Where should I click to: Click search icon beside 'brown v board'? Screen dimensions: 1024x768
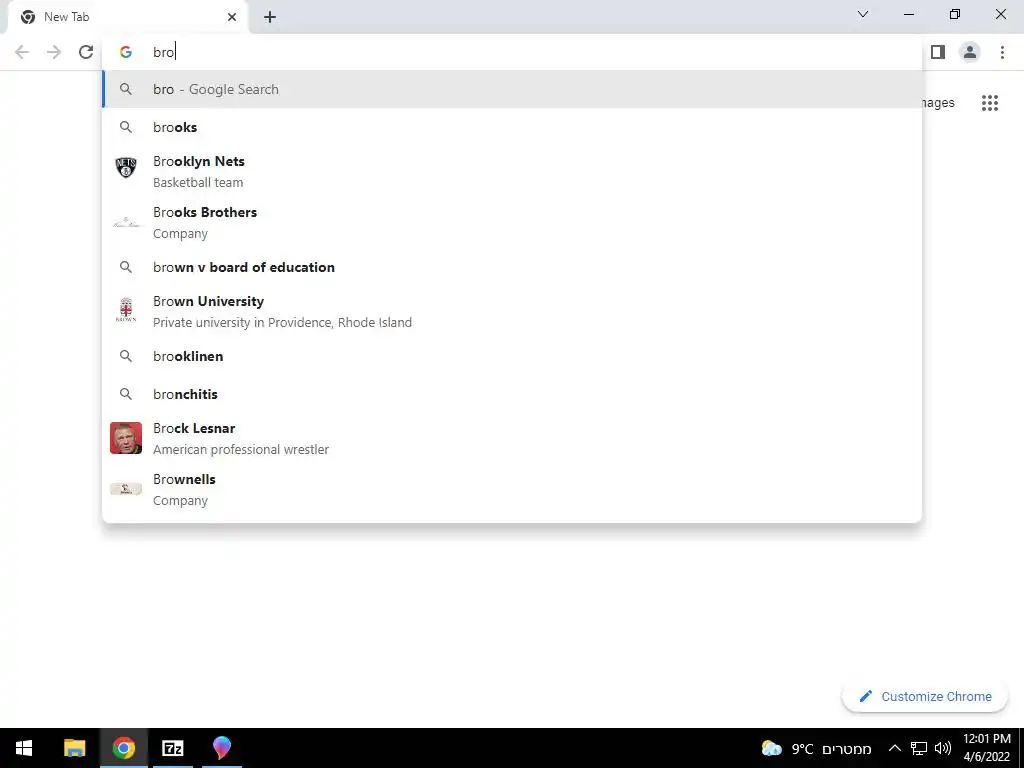coord(126,267)
